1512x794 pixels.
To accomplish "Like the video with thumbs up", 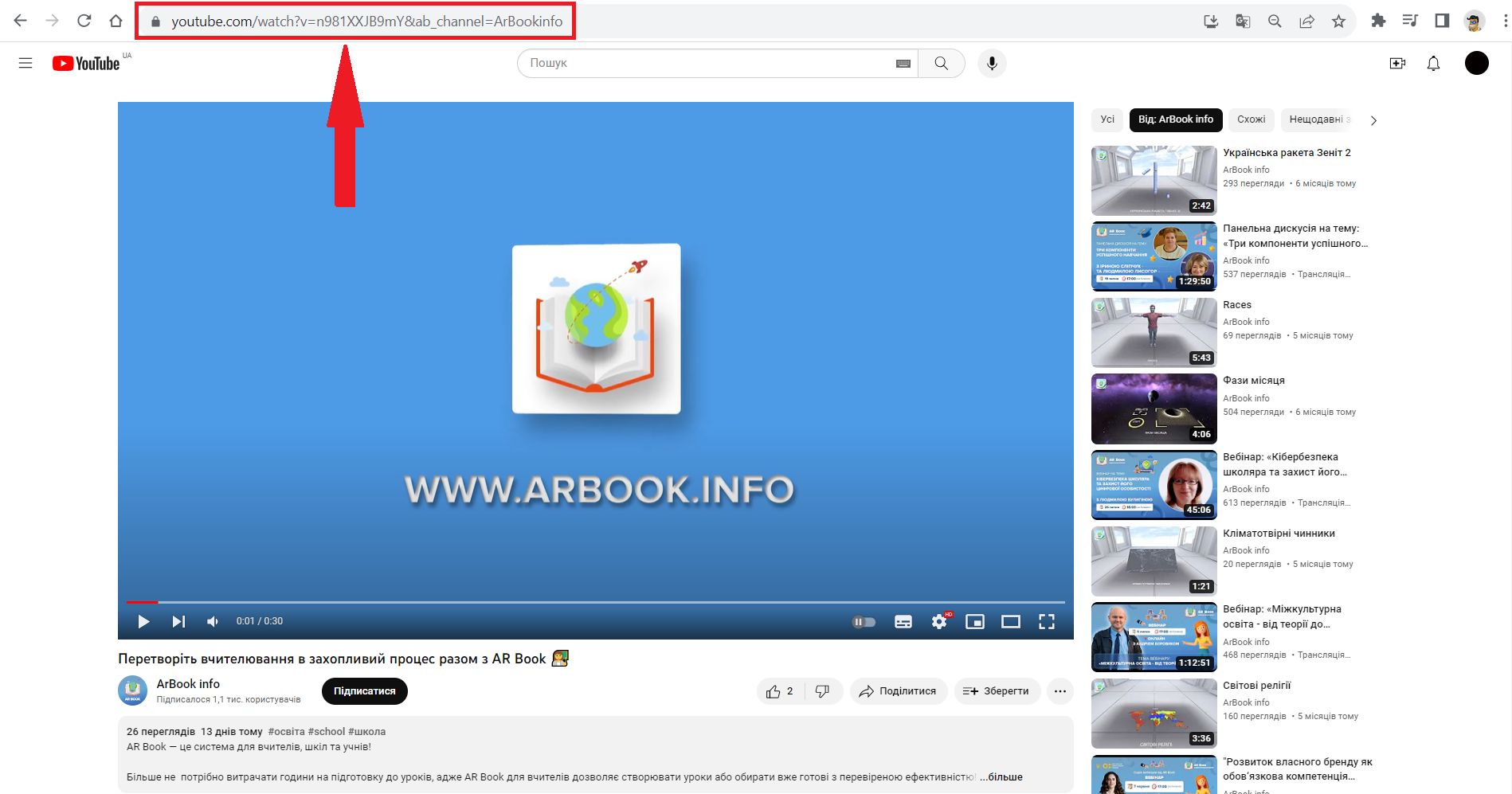I will [x=780, y=691].
